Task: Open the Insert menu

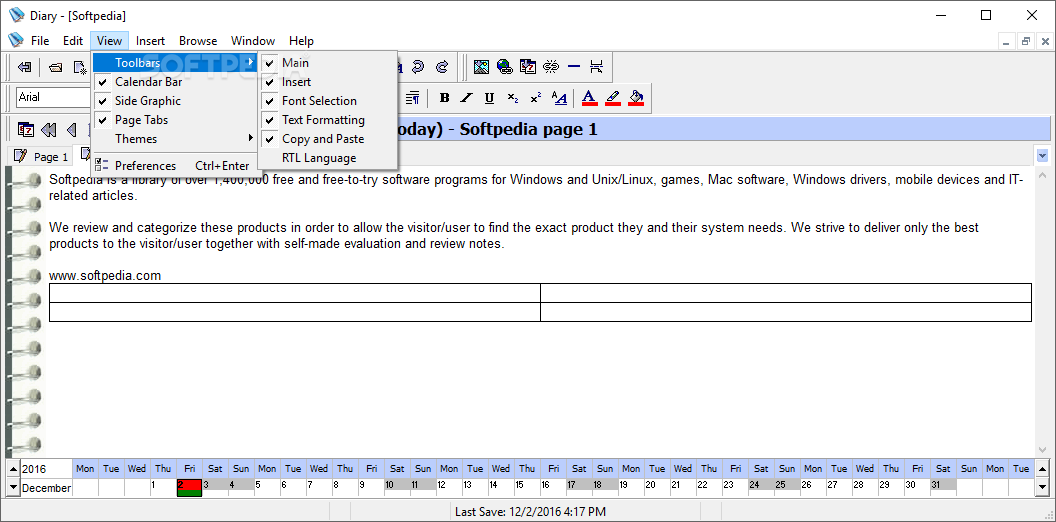Action: [150, 40]
